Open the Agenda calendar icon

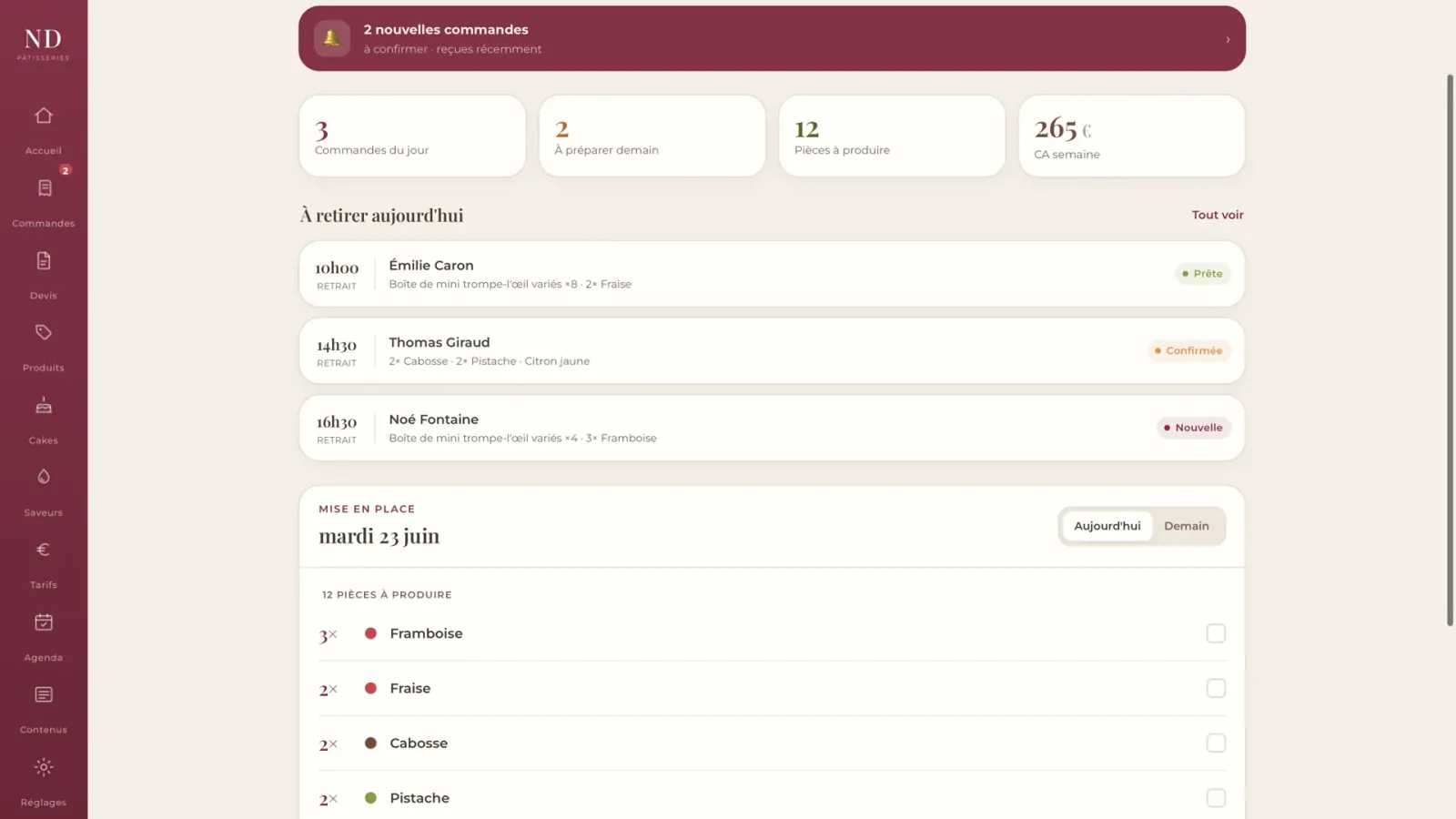point(44,622)
